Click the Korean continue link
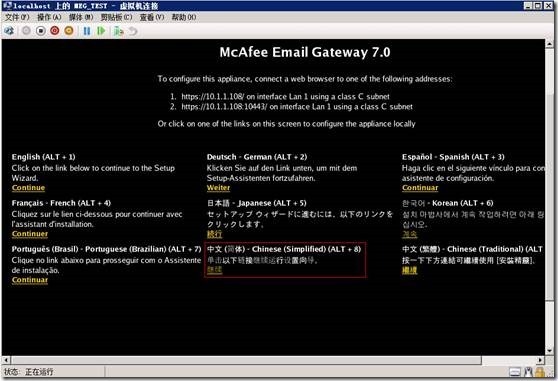The height and width of the screenshot is (381, 558). coord(410,234)
